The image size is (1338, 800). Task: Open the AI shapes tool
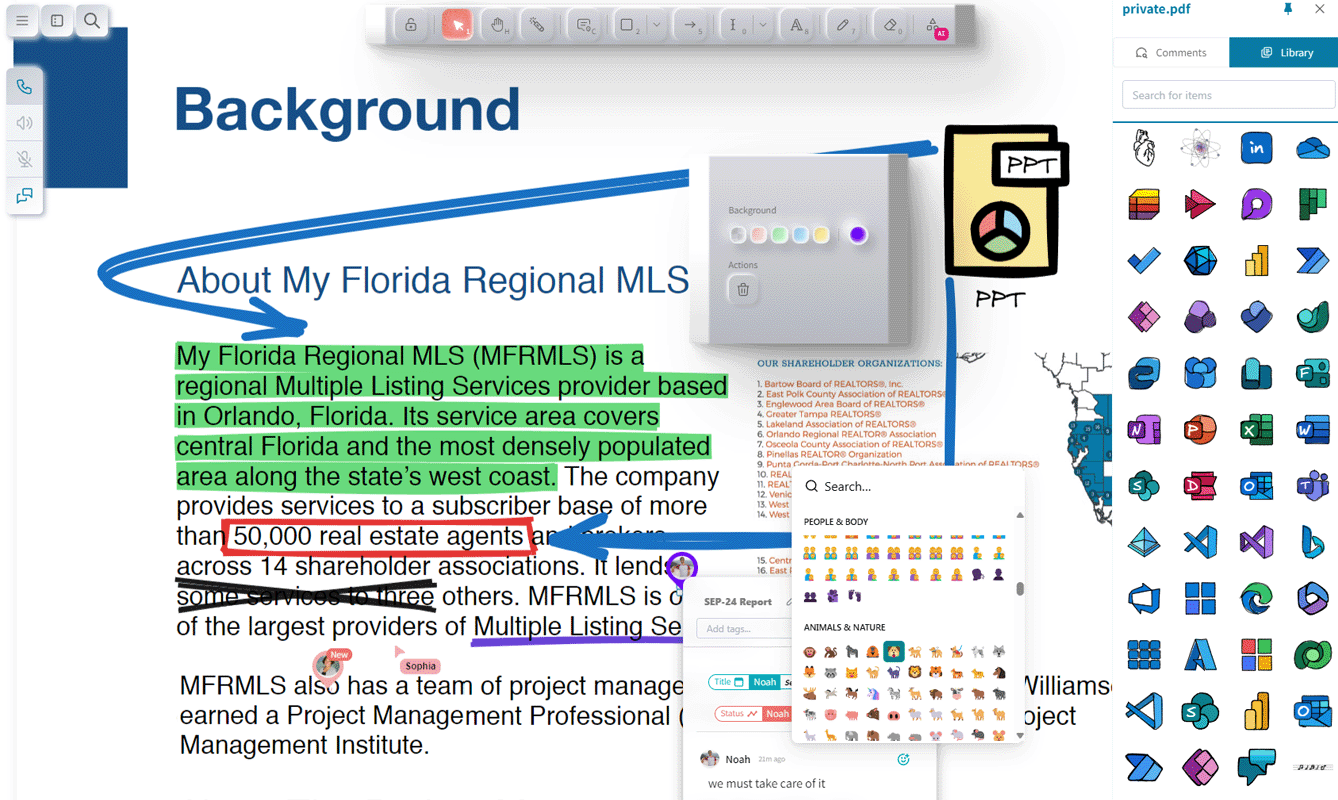[934, 26]
